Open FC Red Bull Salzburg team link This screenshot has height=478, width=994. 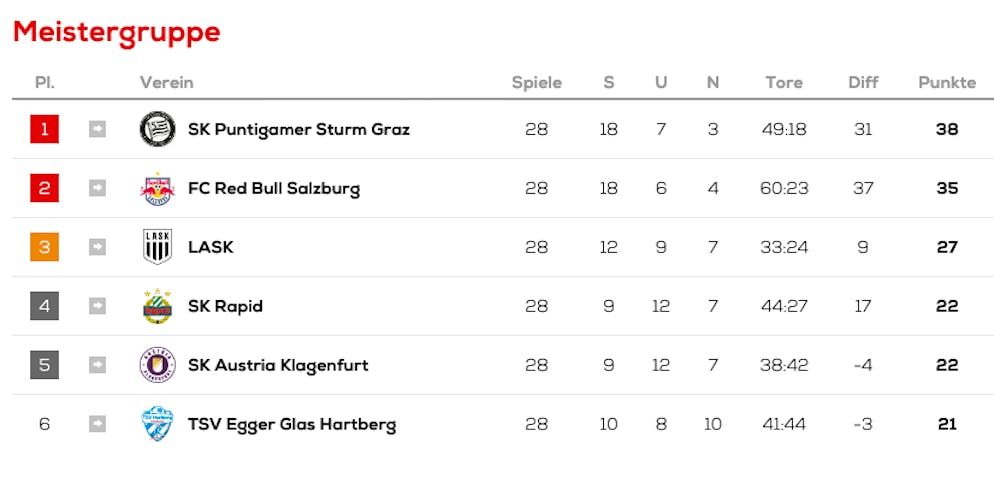tap(273, 188)
